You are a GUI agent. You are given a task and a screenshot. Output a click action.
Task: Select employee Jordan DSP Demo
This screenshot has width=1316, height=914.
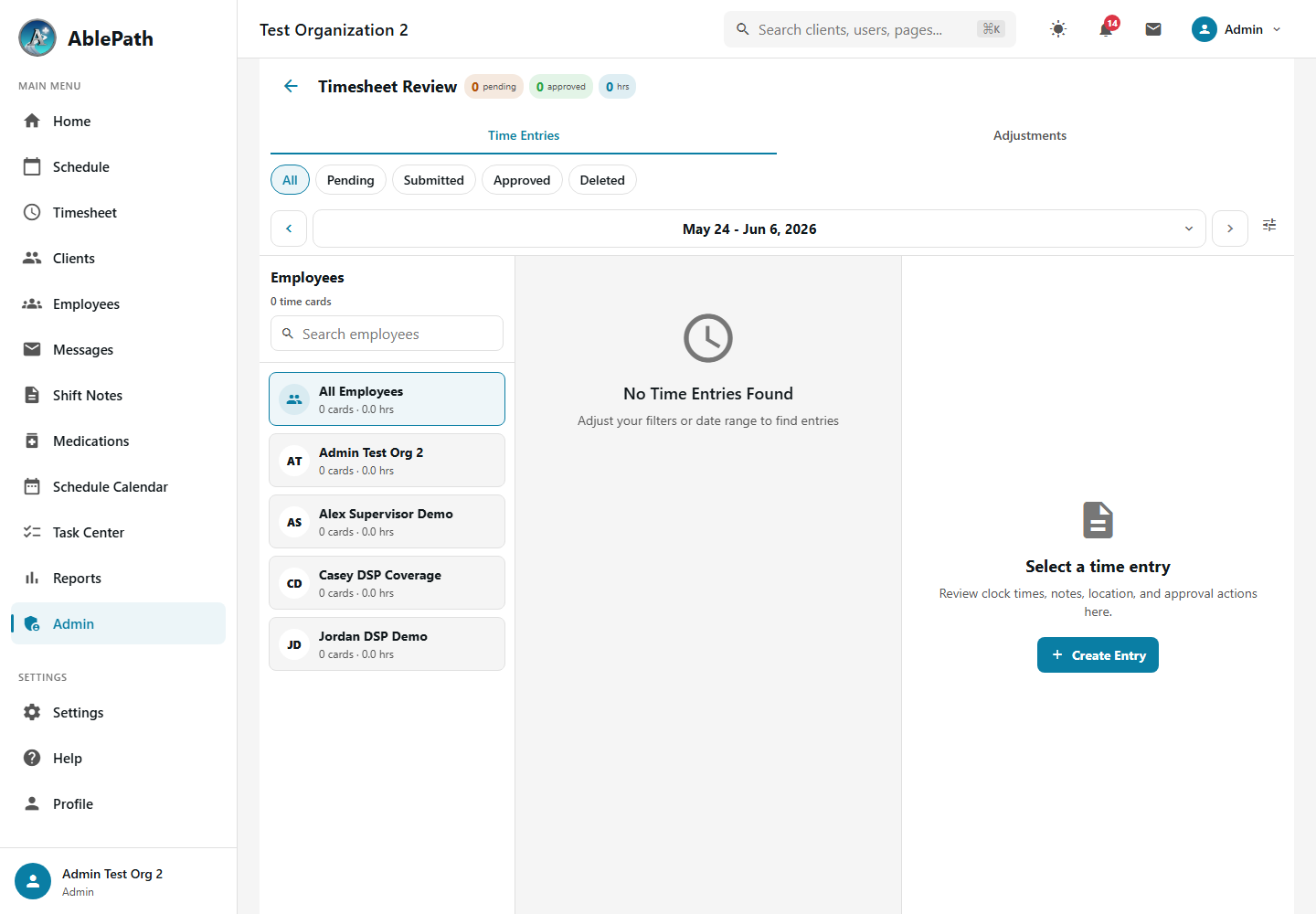coord(387,643)
